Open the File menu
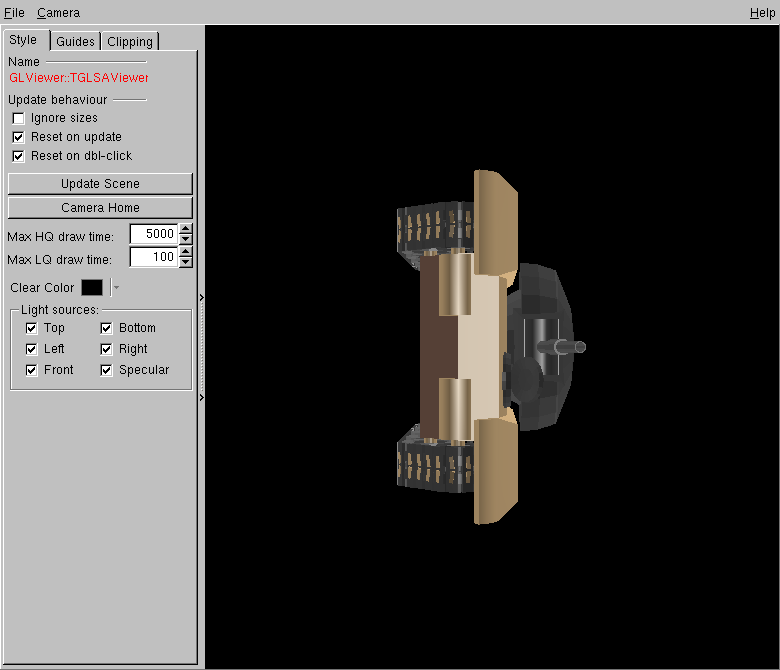Viewport: 780px width, 670px height. pos(14,12)
